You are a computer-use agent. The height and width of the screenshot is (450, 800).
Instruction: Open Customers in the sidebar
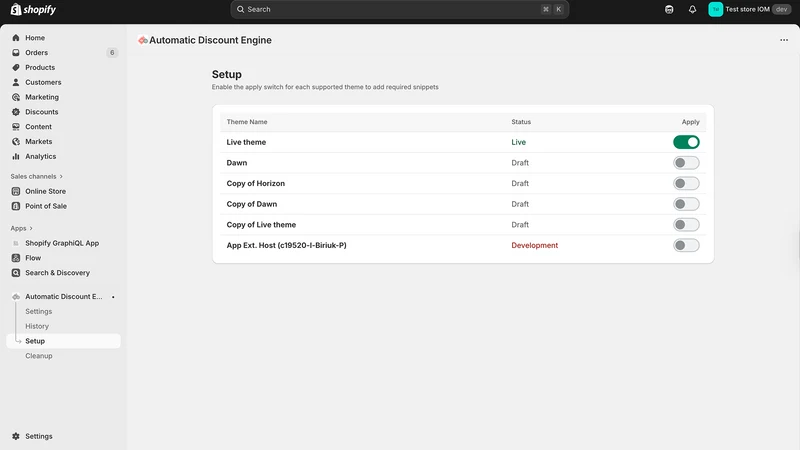pos(43,82)
